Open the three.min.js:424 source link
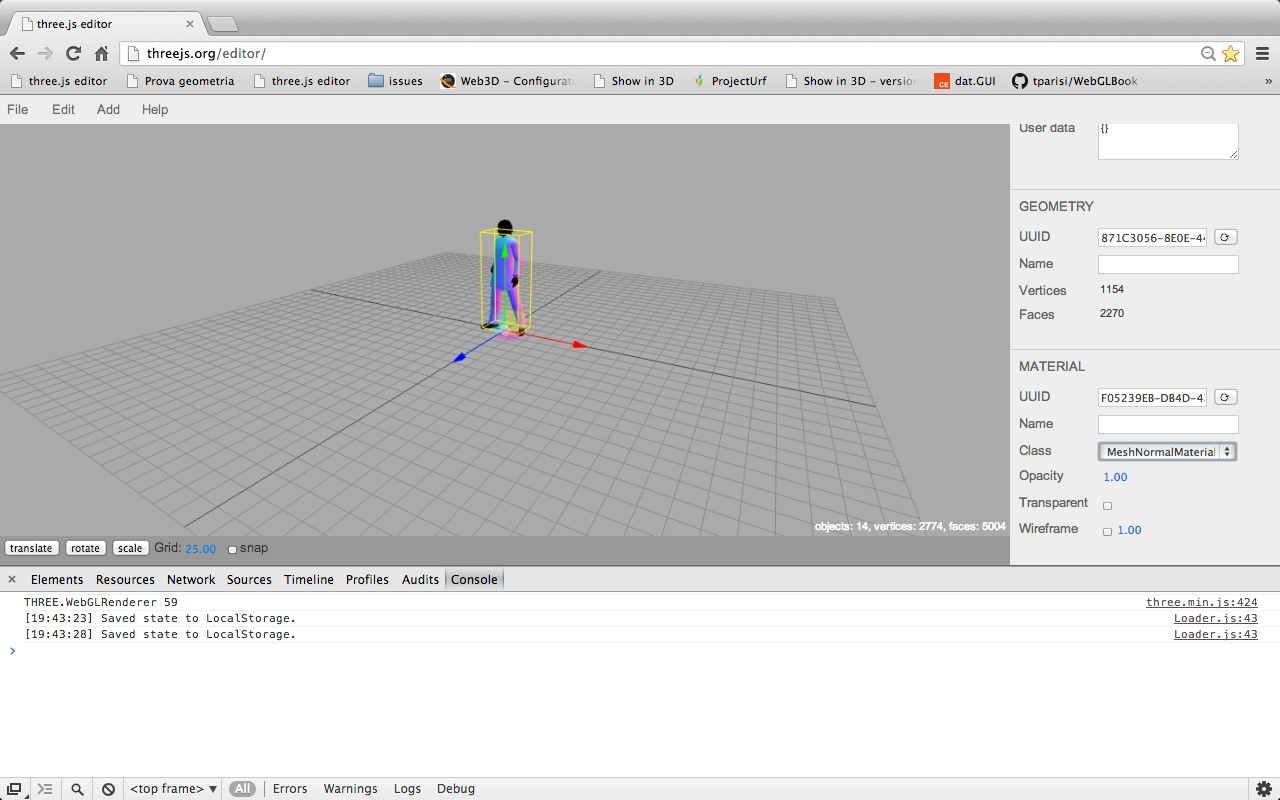Viewport: 1280px width, 800px height. coord(1201,602)
